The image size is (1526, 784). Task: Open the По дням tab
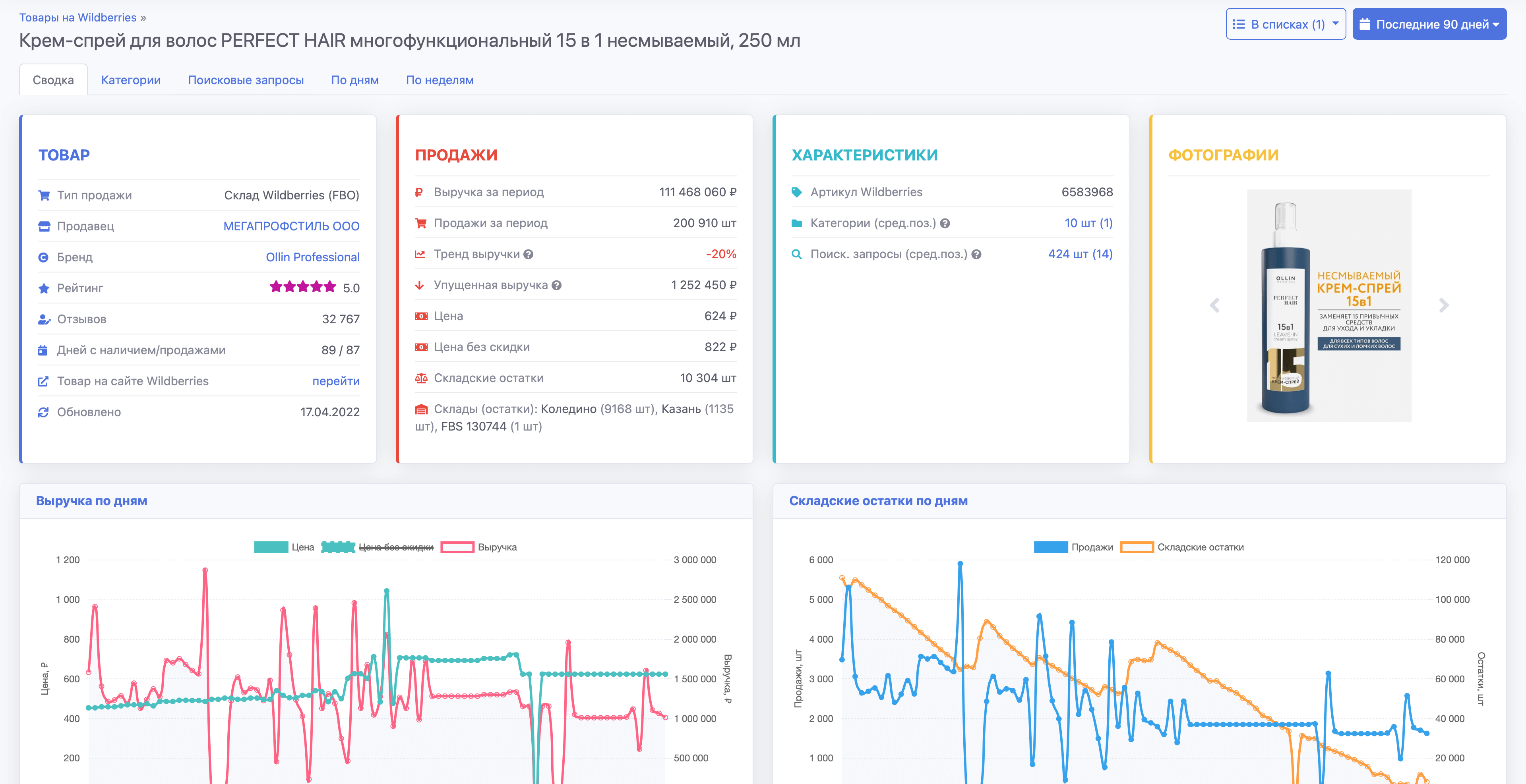tap(355, 80)
